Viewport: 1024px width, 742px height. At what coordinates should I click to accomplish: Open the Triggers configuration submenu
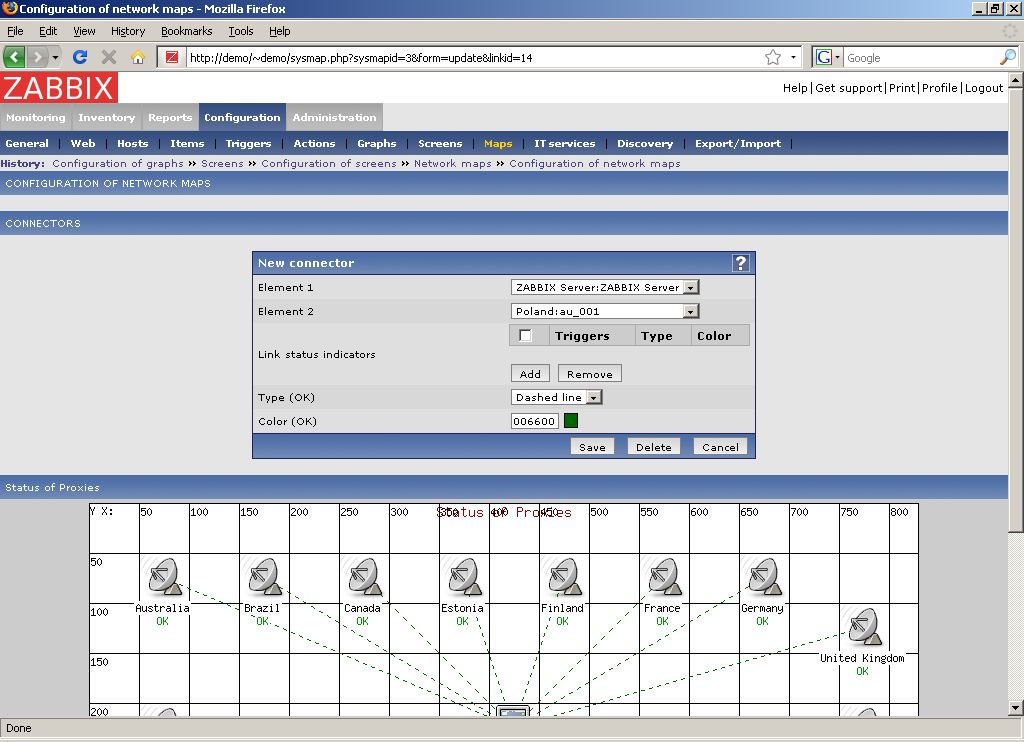248,144
